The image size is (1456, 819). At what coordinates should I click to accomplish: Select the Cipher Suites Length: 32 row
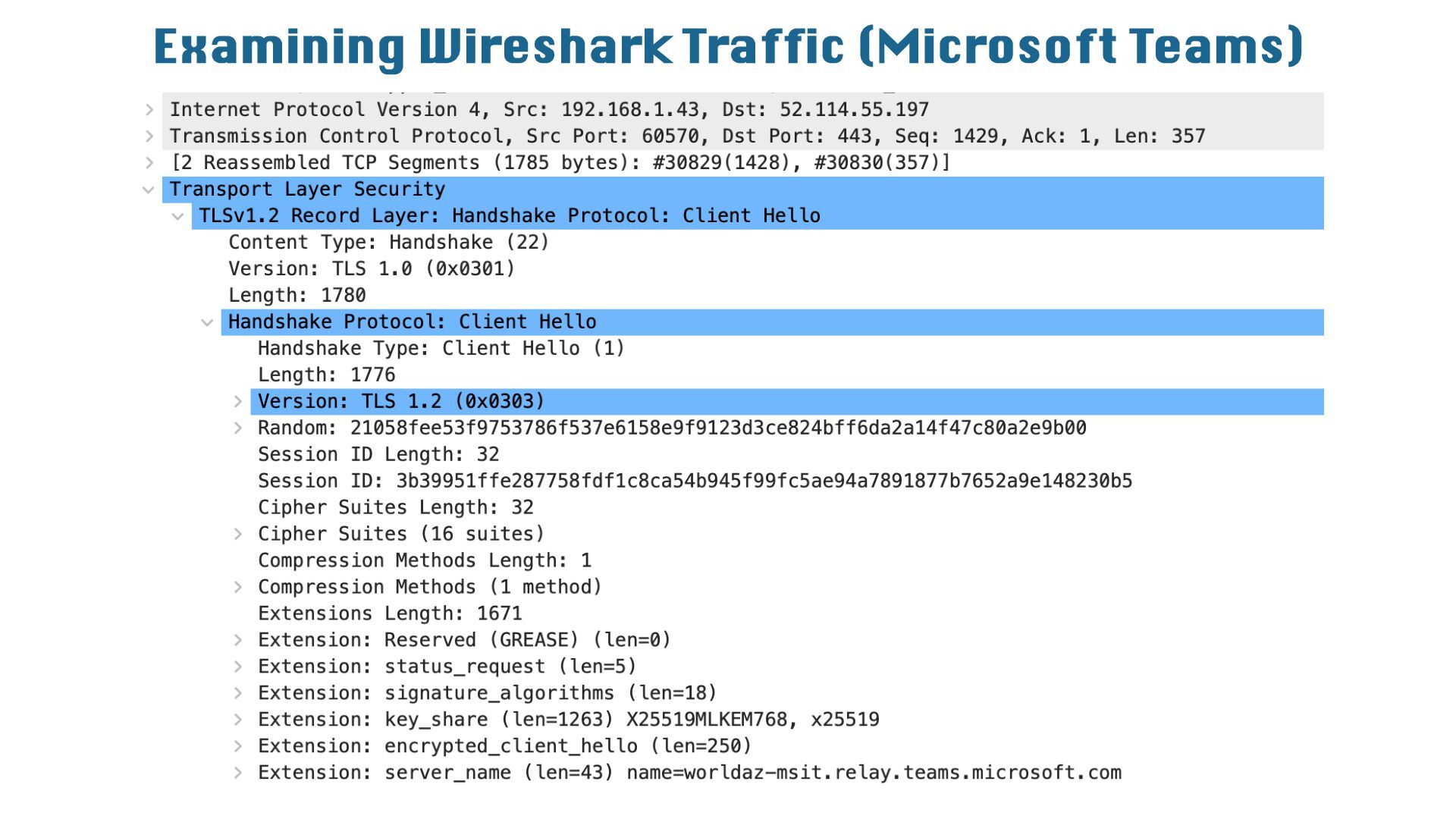click(x=395, y=507)
